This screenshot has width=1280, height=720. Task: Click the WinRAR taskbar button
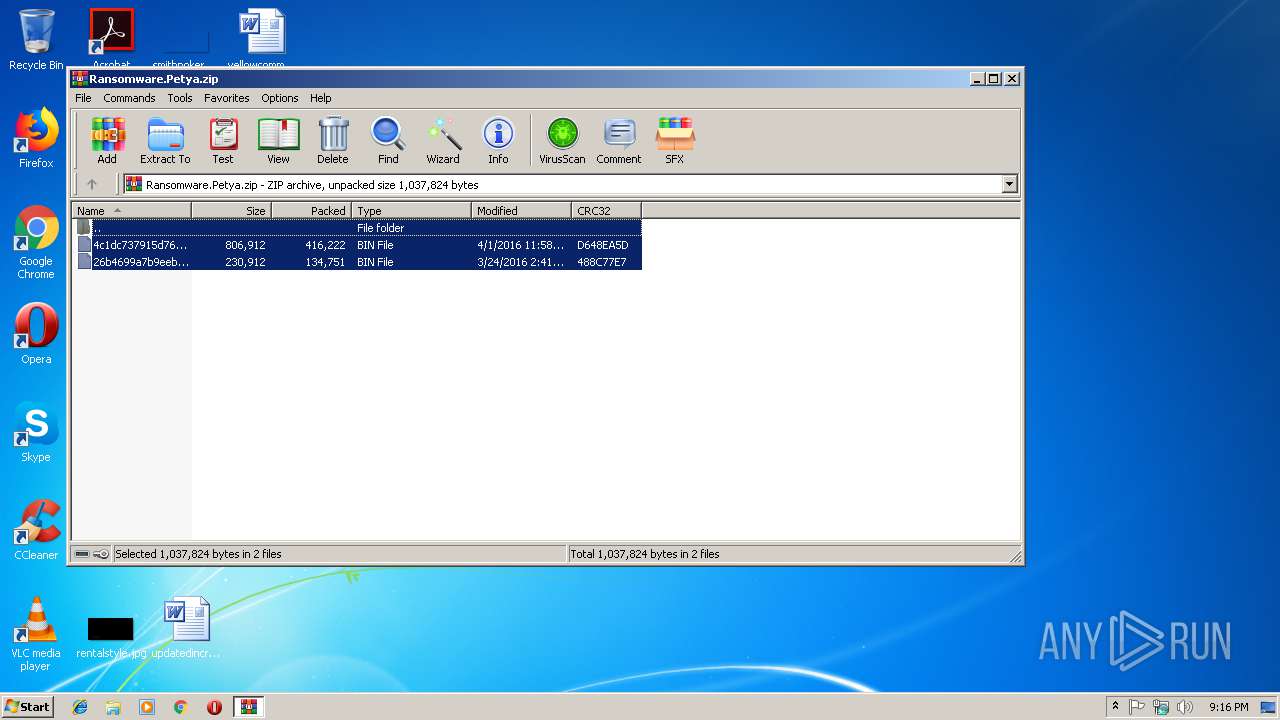coord(249,707)
